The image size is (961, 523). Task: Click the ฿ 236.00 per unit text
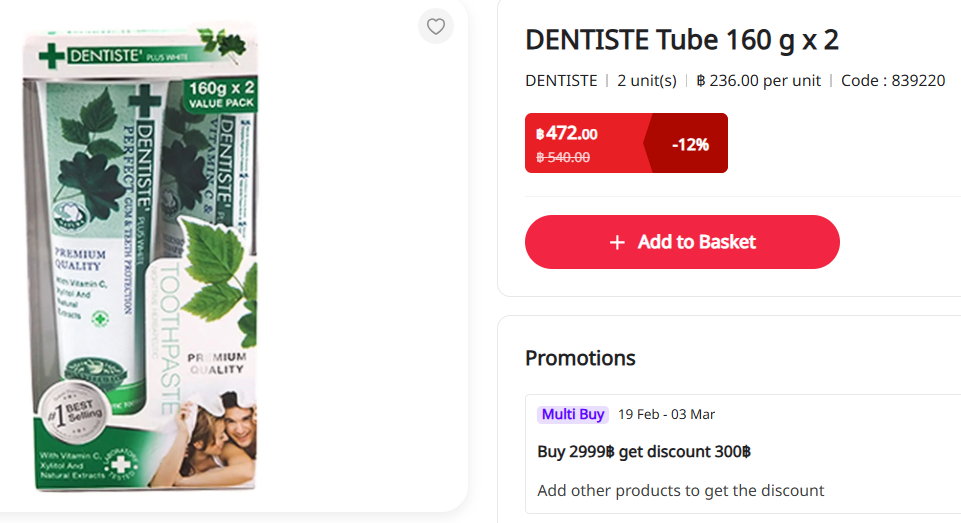click(759, 81)
